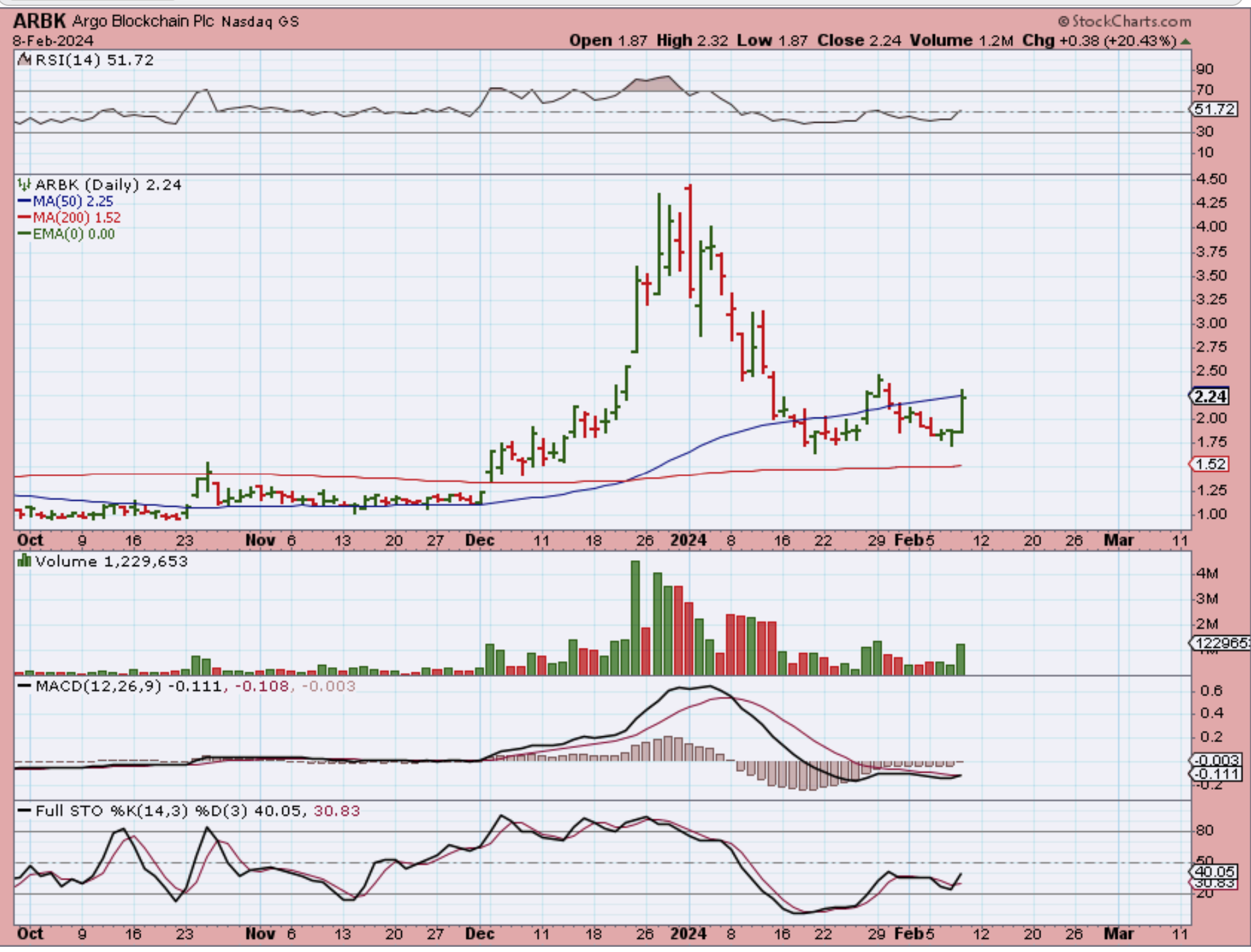Click Mar on the bottom stochastic date axis
The width and height of the screenshot is (1251, 952).
coord(1119,934)
